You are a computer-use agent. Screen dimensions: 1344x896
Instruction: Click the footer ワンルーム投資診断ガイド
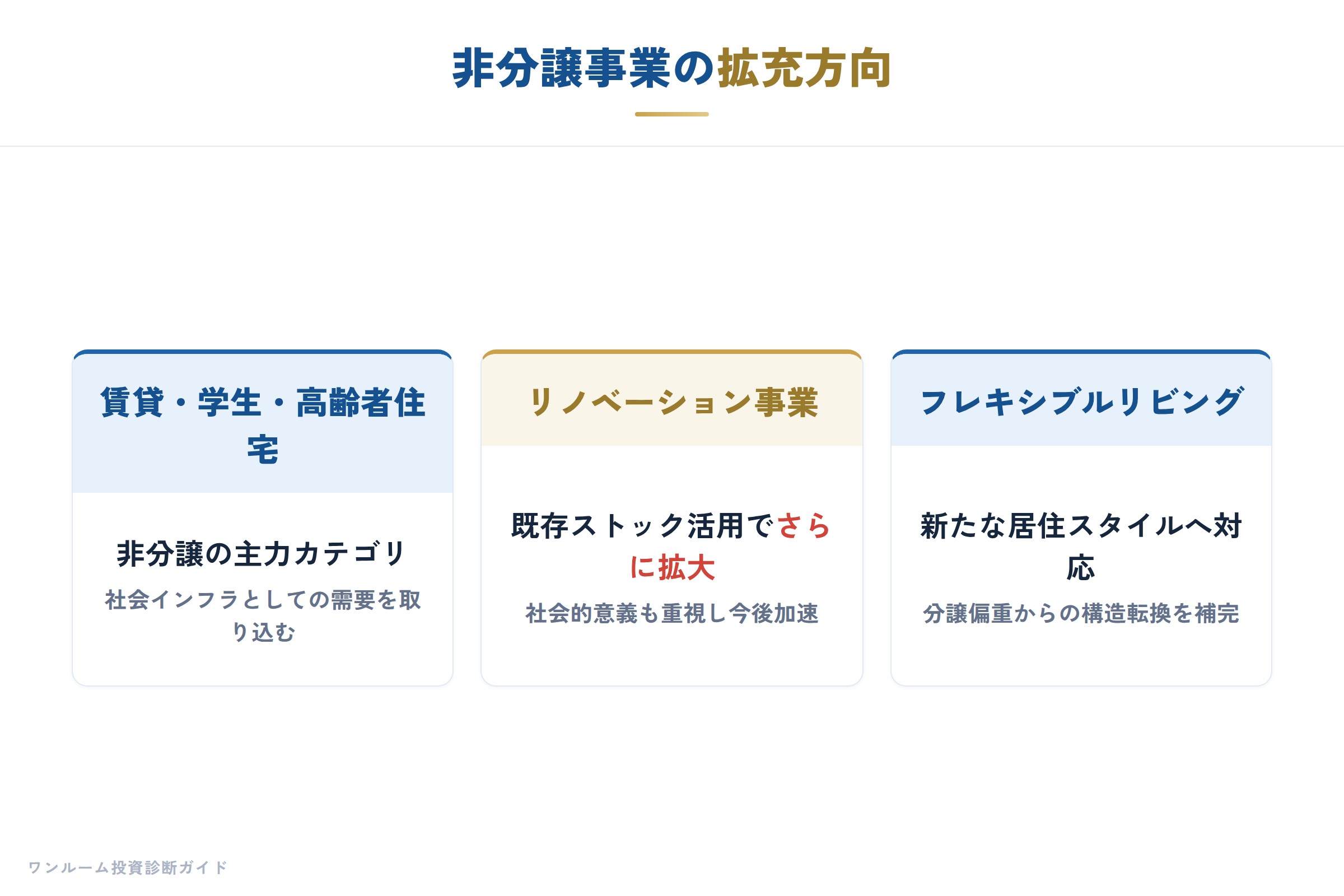click(x=128, y=867)
